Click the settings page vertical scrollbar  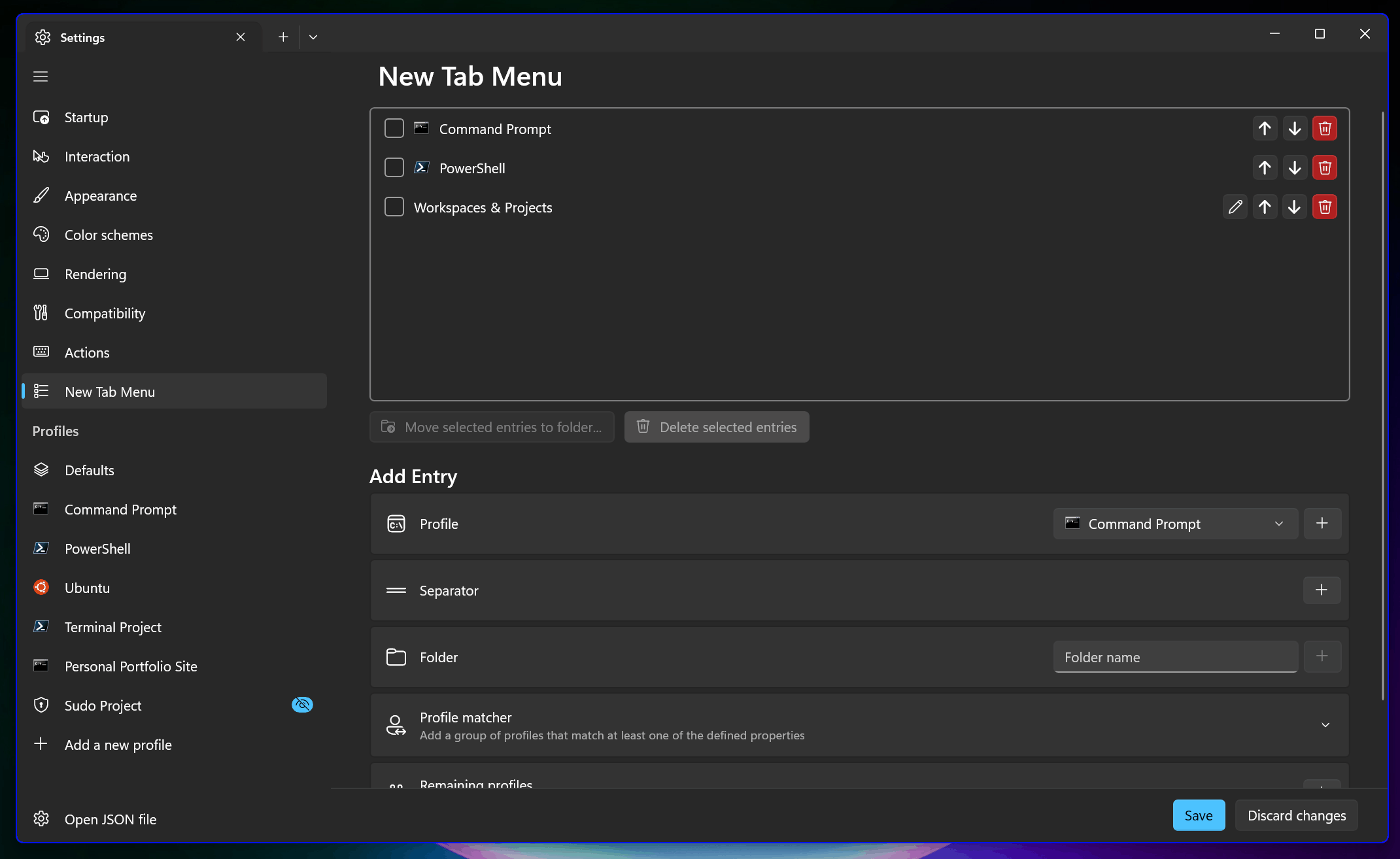click(1383, 405)
